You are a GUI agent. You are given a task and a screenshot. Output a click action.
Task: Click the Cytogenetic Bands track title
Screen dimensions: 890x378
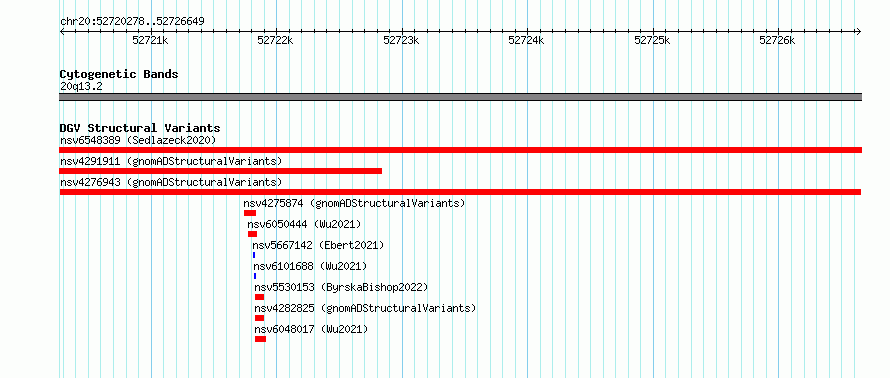click(119, 74)
